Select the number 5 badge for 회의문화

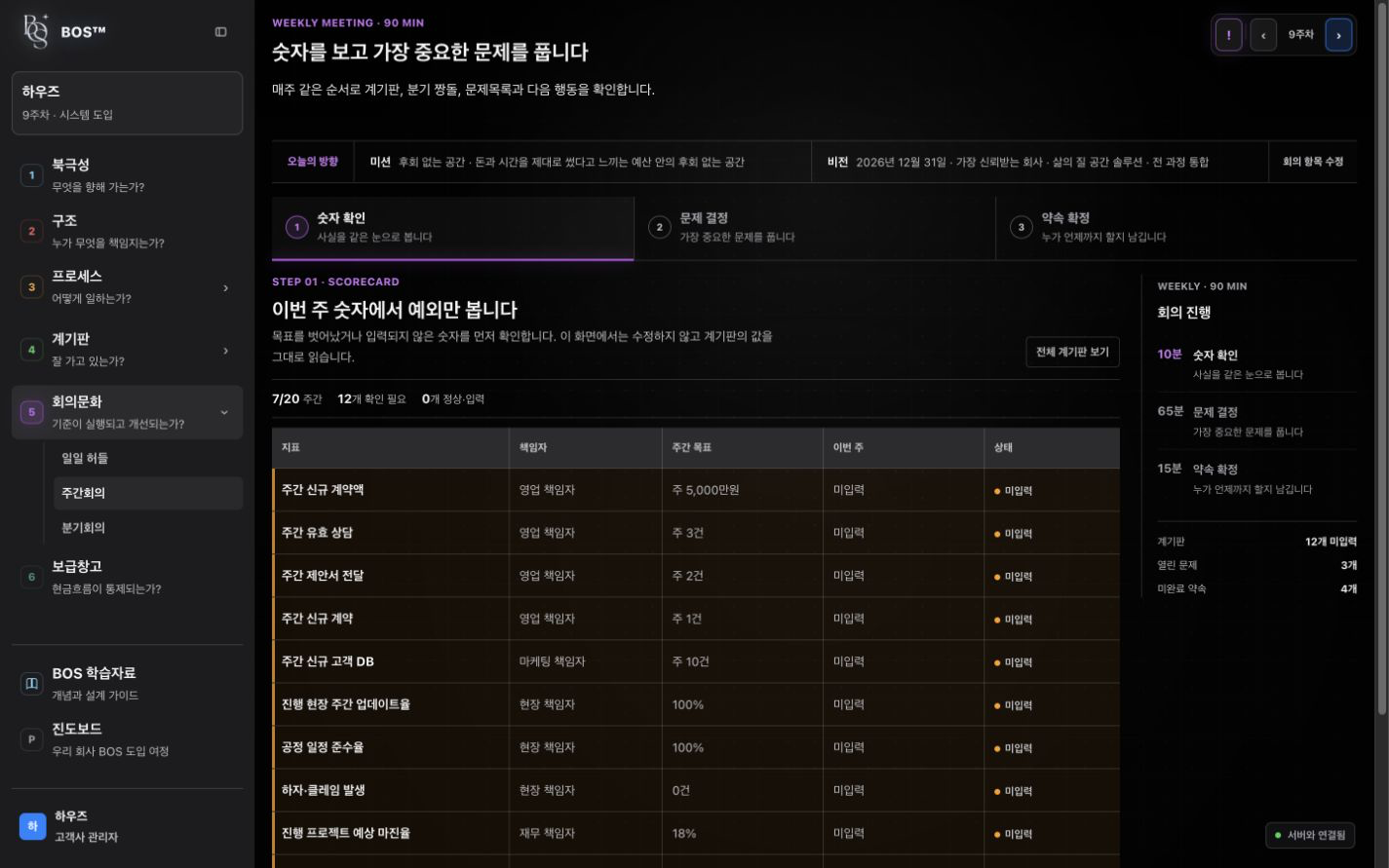coord(31,412)
